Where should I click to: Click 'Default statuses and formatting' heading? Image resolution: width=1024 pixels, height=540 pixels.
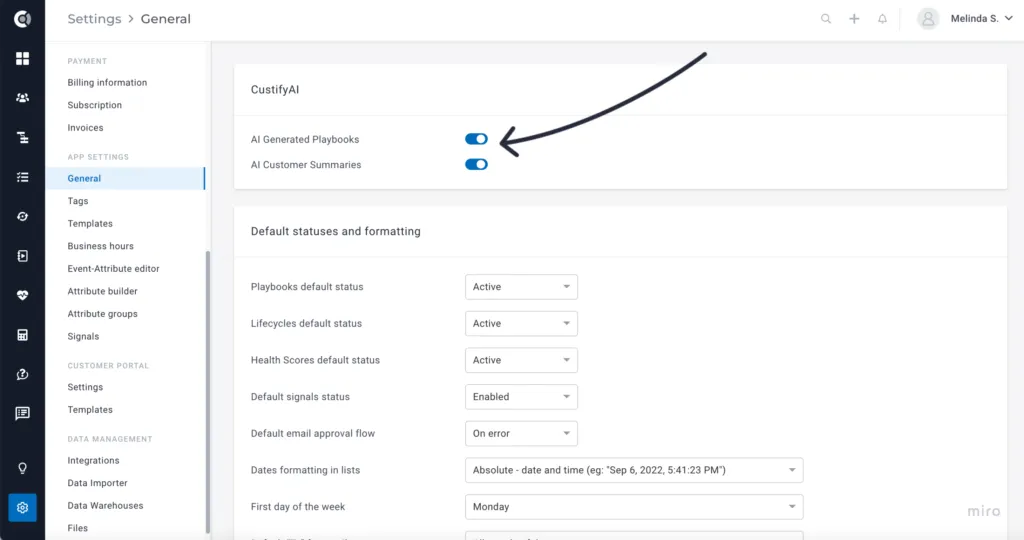tap(336, 231)
